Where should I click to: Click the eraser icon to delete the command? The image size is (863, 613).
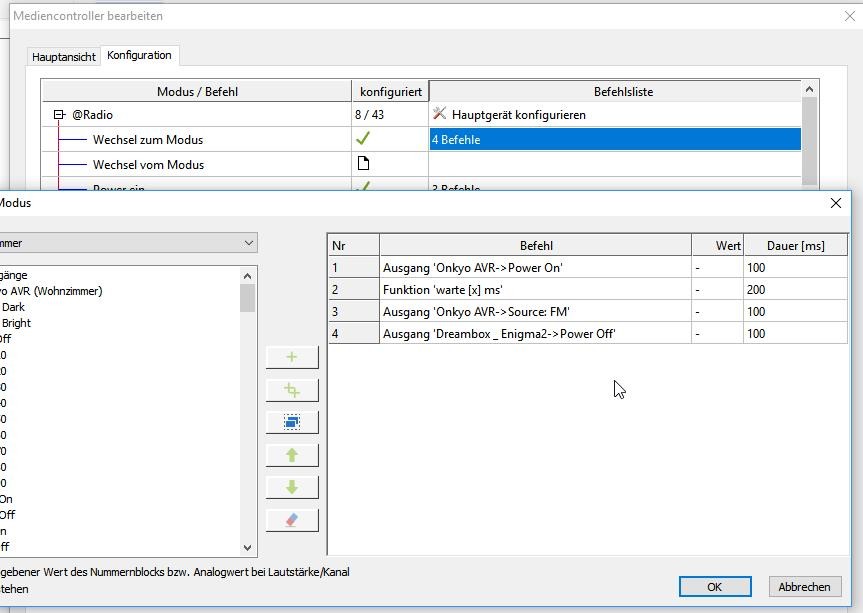tap(291, 520)
